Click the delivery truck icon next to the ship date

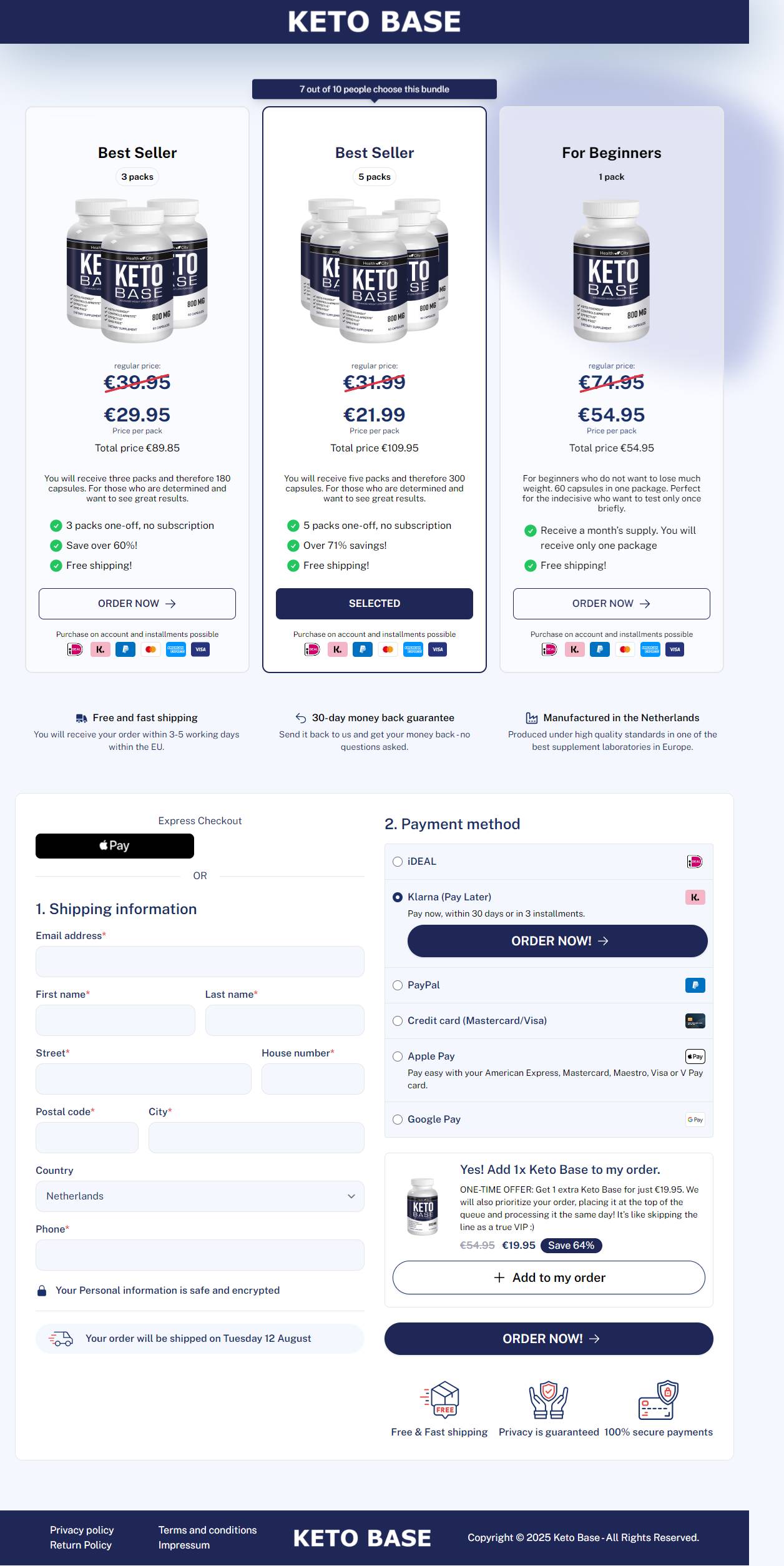(x=61, y=1339)
